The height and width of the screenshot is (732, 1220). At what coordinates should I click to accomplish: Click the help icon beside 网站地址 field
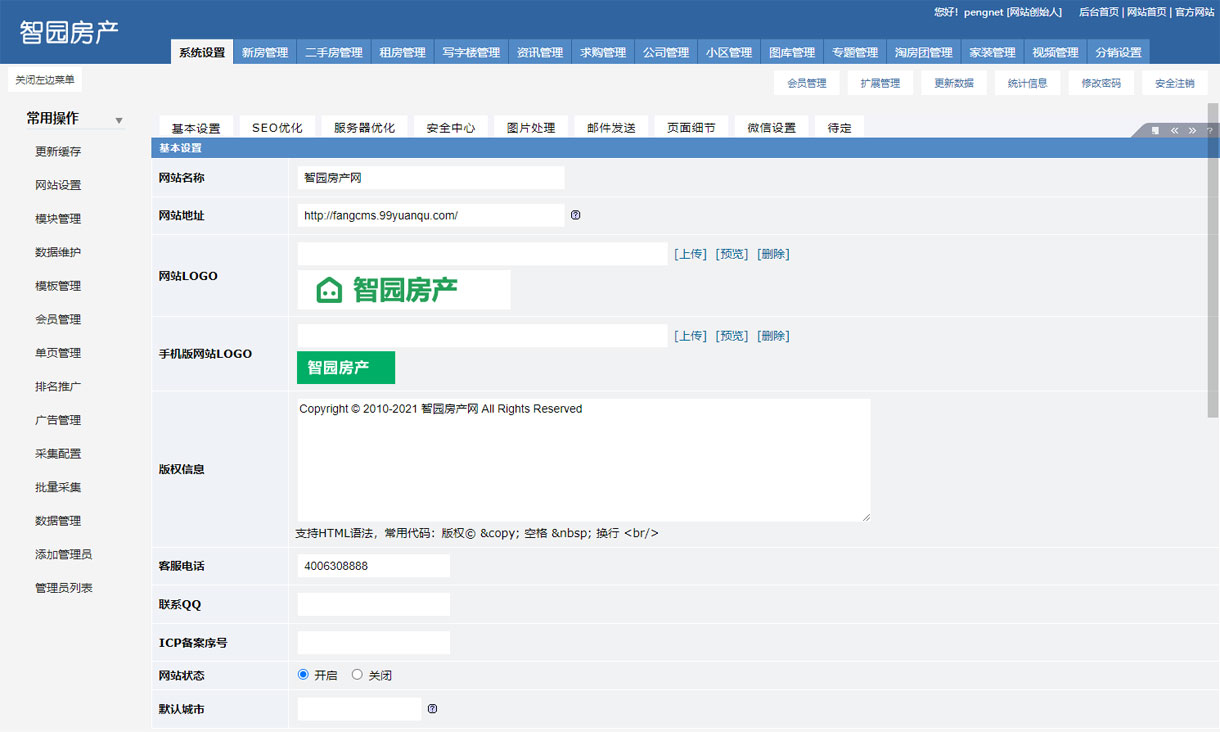[x=575, y=215]
